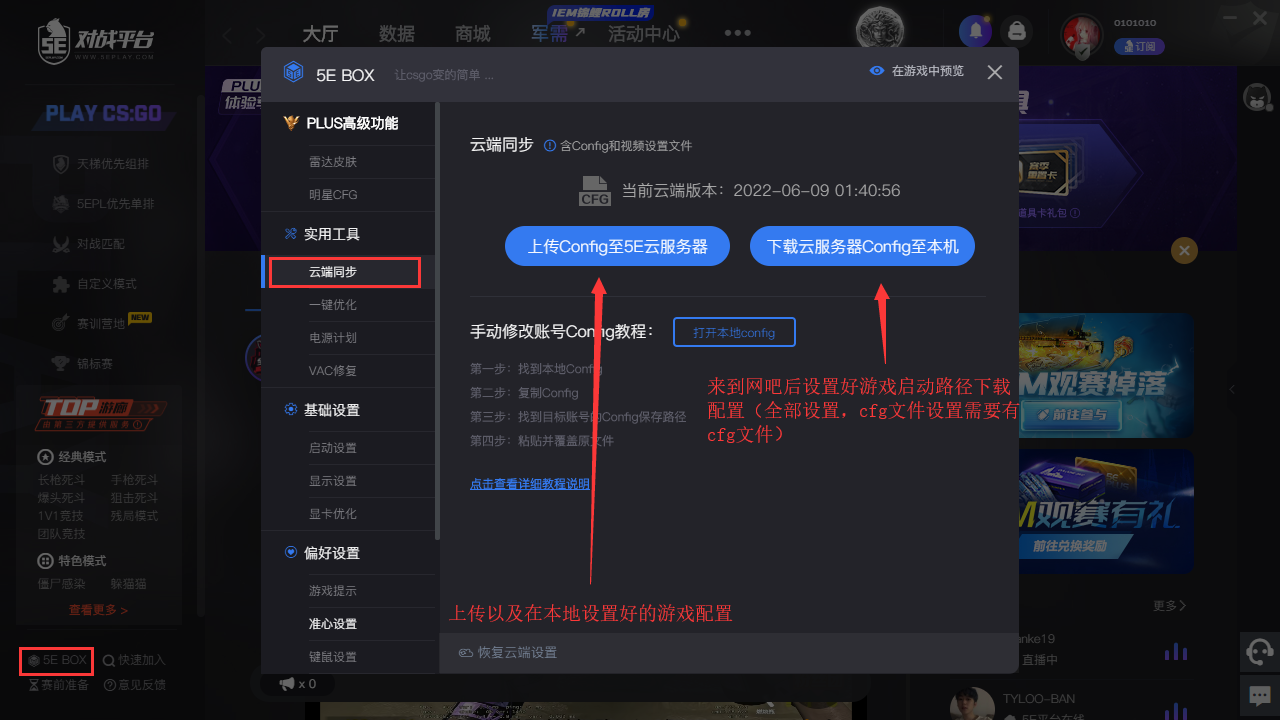Open 活动中心 tab in main window
1280x720 pixels.
(x=644, y=34)
